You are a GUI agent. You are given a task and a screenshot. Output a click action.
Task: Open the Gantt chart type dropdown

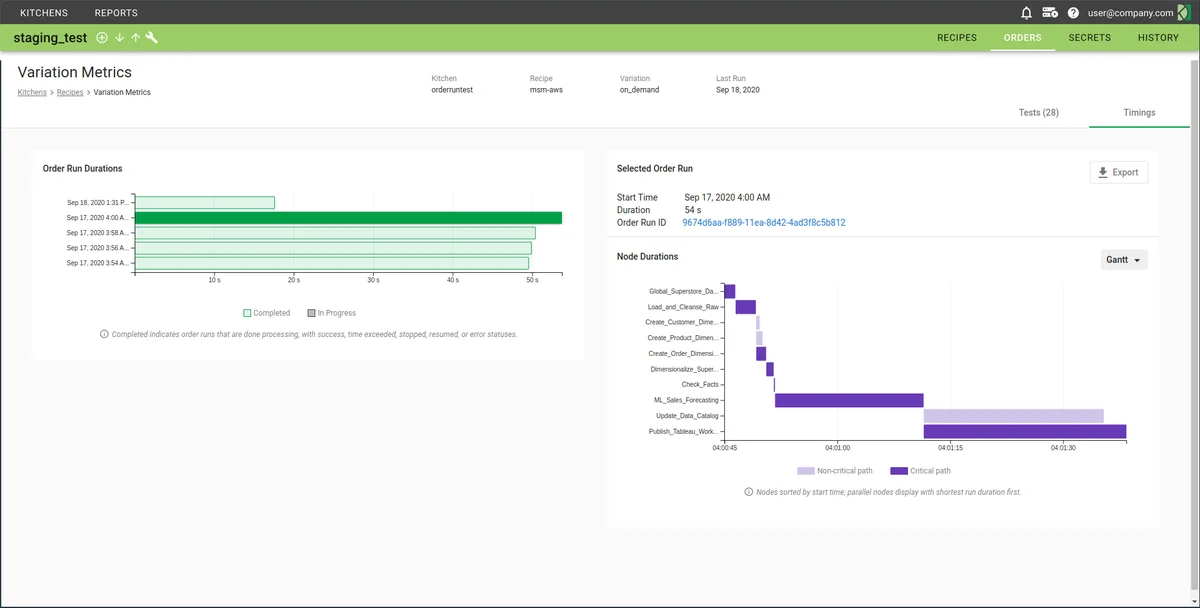point(1123,260)
